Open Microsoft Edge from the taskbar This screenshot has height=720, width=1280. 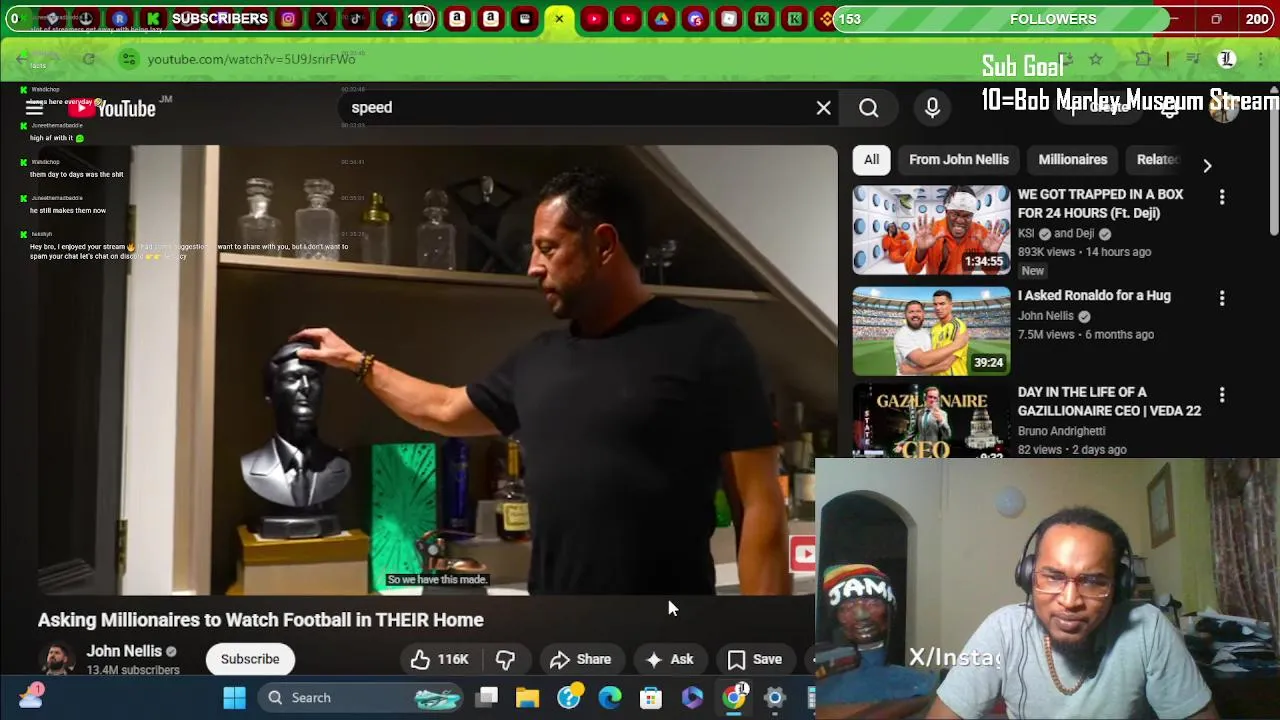tap(609, 698)
